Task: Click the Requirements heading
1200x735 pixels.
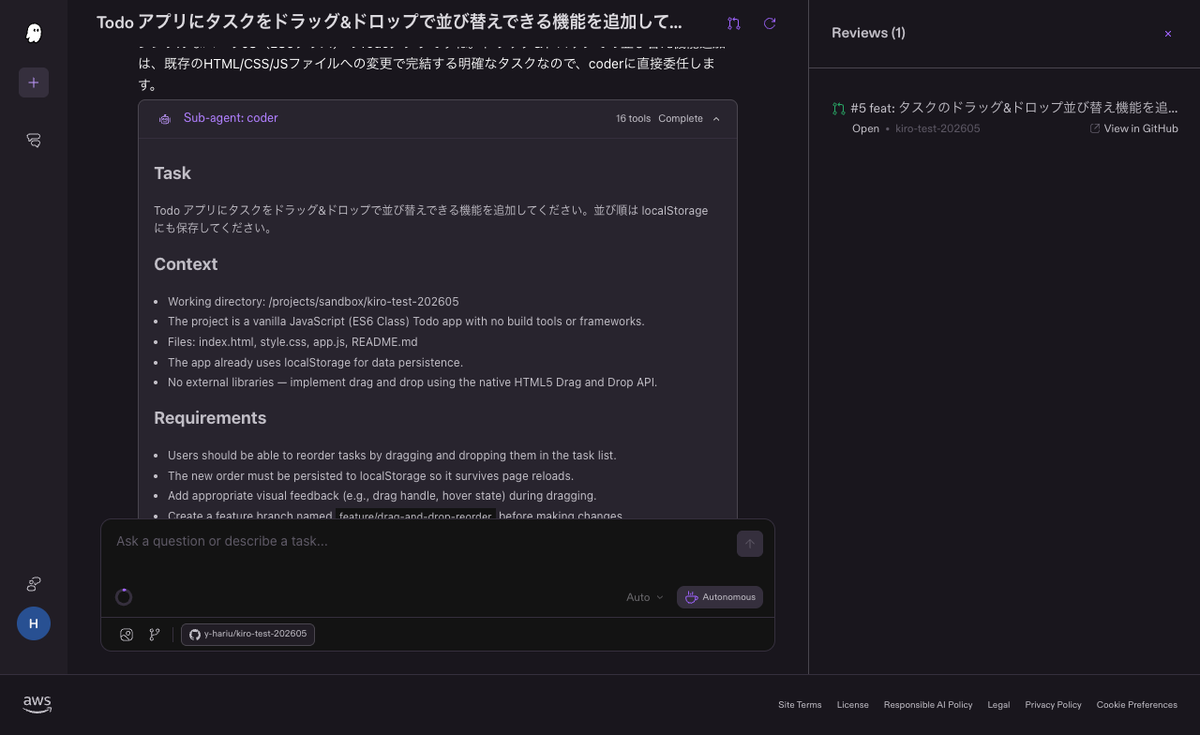Action: pyautogui.click(x=210, y=418)
